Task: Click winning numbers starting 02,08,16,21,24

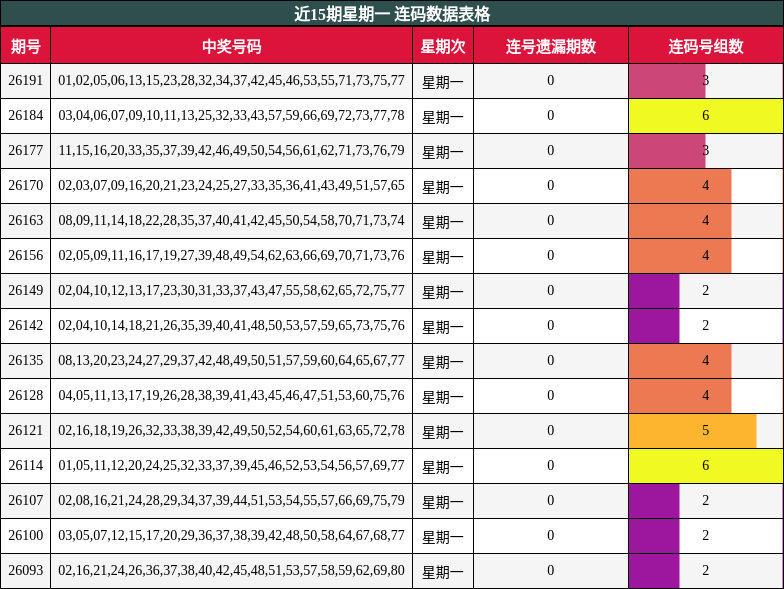Action: tap(232, 500)
